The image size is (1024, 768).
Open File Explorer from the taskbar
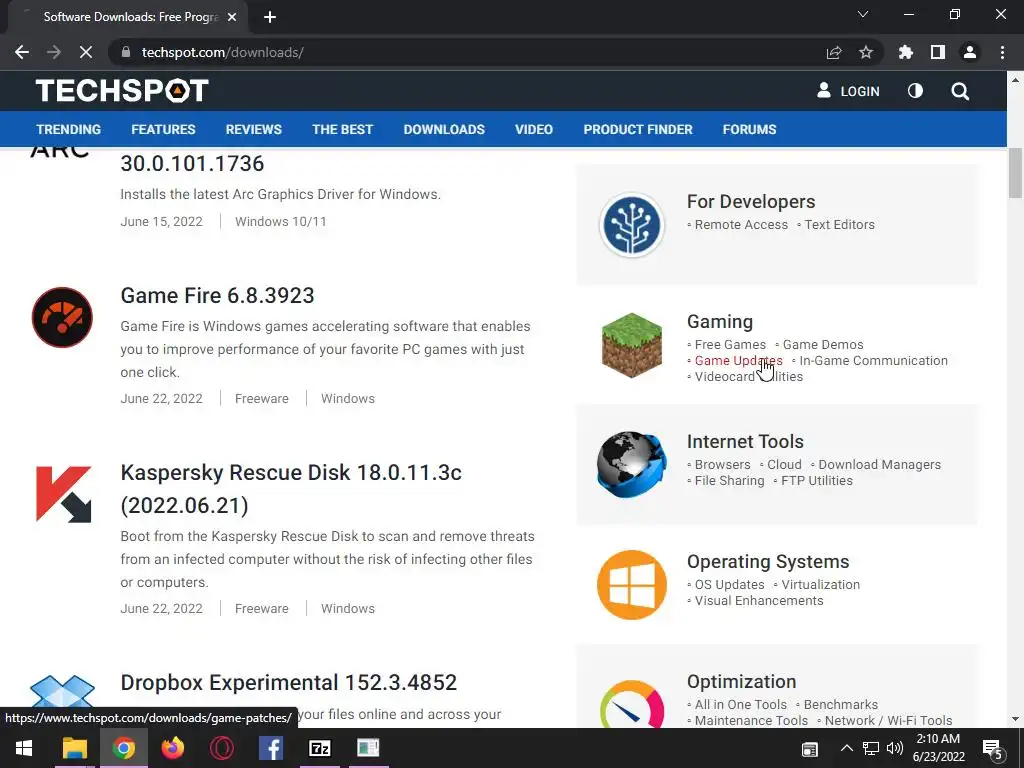click(x=74, y=748)
